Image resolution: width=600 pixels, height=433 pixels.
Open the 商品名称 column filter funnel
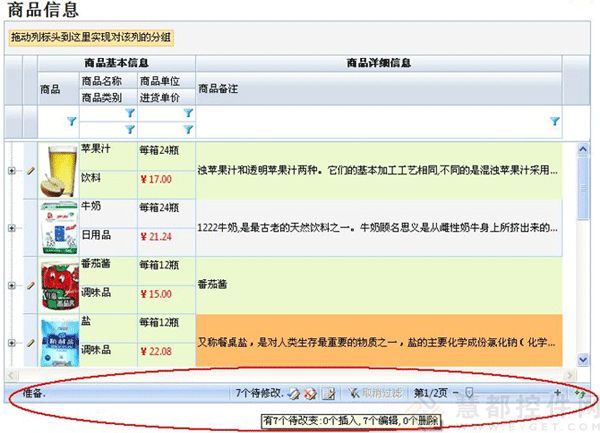(x=129, y=114)
